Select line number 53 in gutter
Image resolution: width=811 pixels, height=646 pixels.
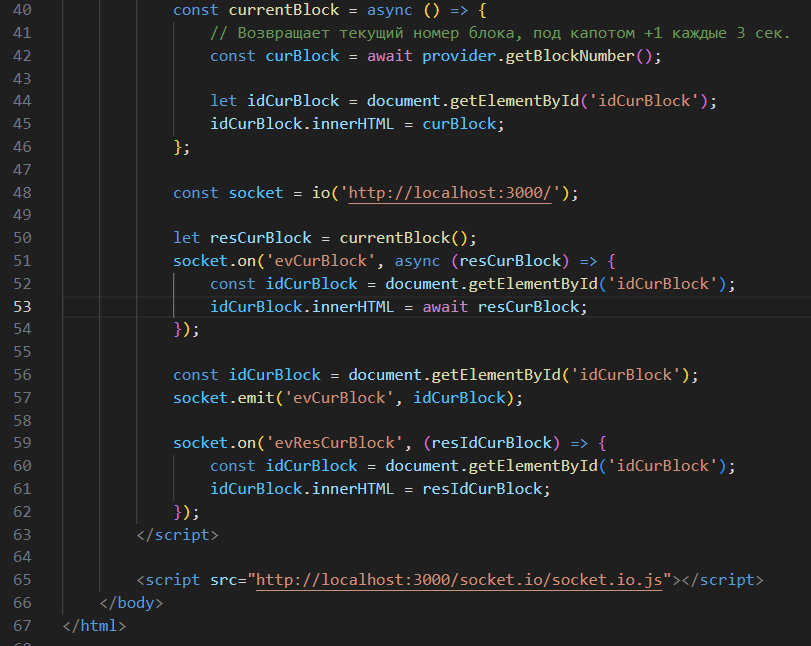click(x=22, y=307)
